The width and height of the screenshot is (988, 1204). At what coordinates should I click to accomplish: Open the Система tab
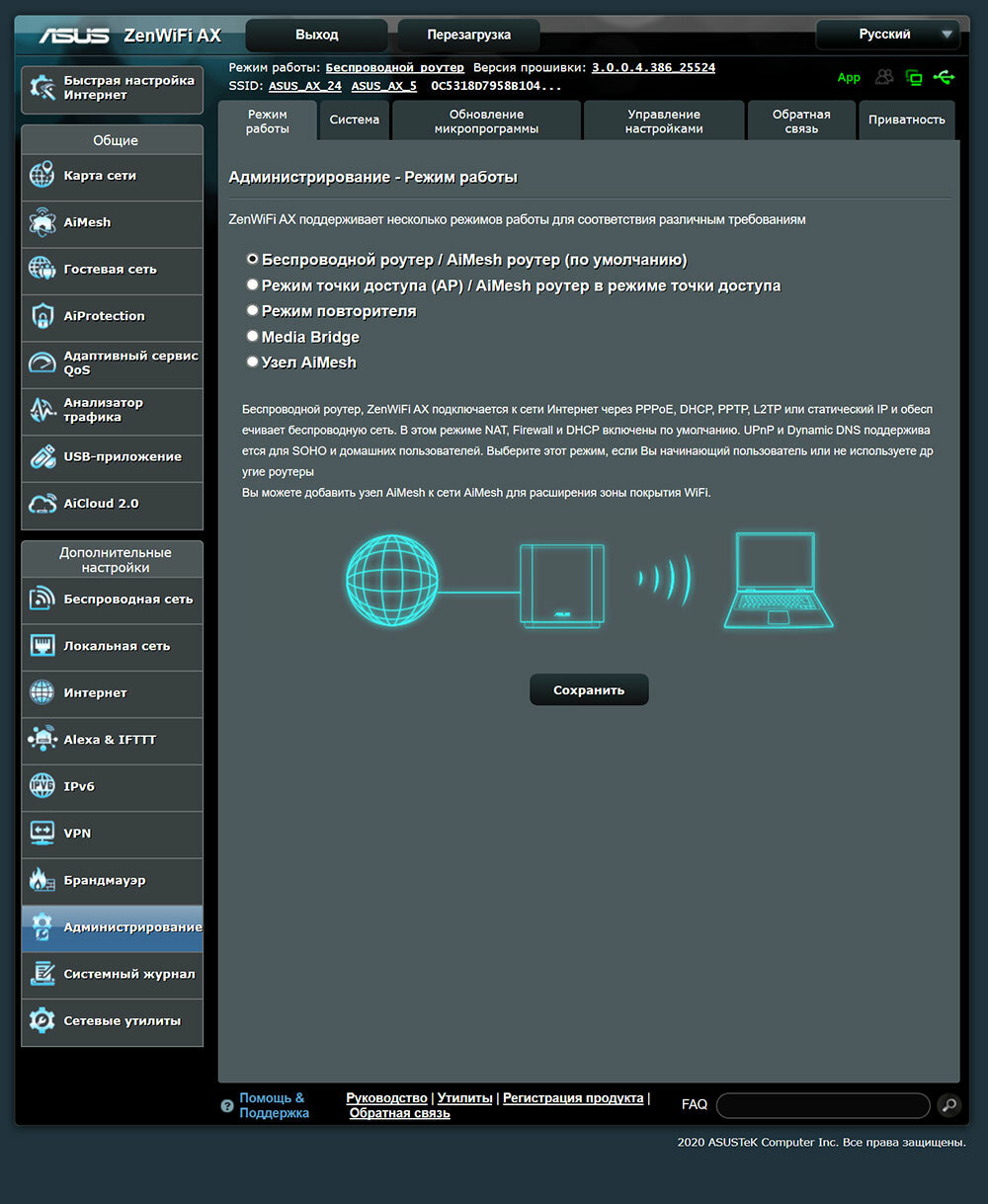click(355, 120)
